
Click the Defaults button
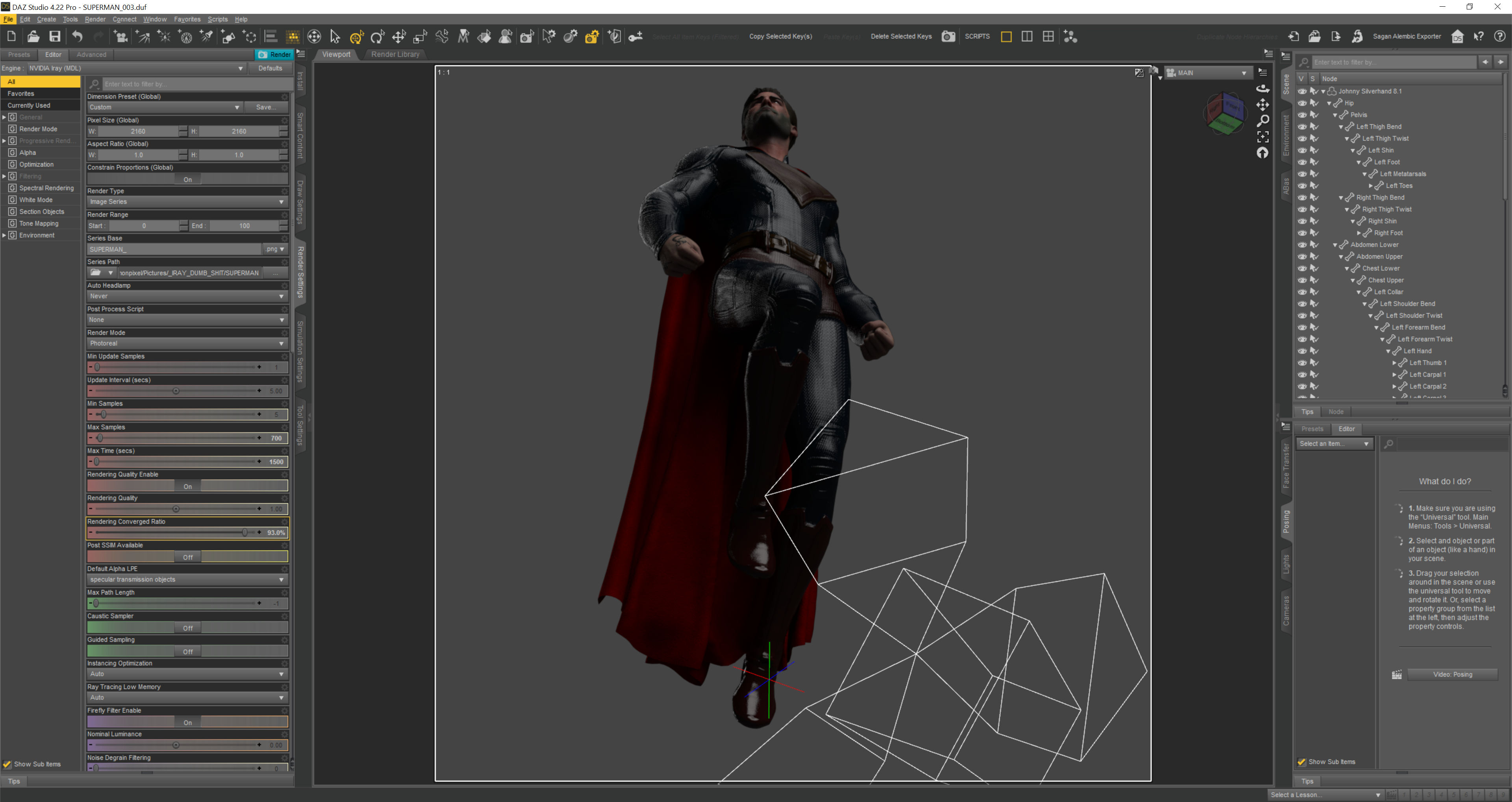[x=270, y=68]
